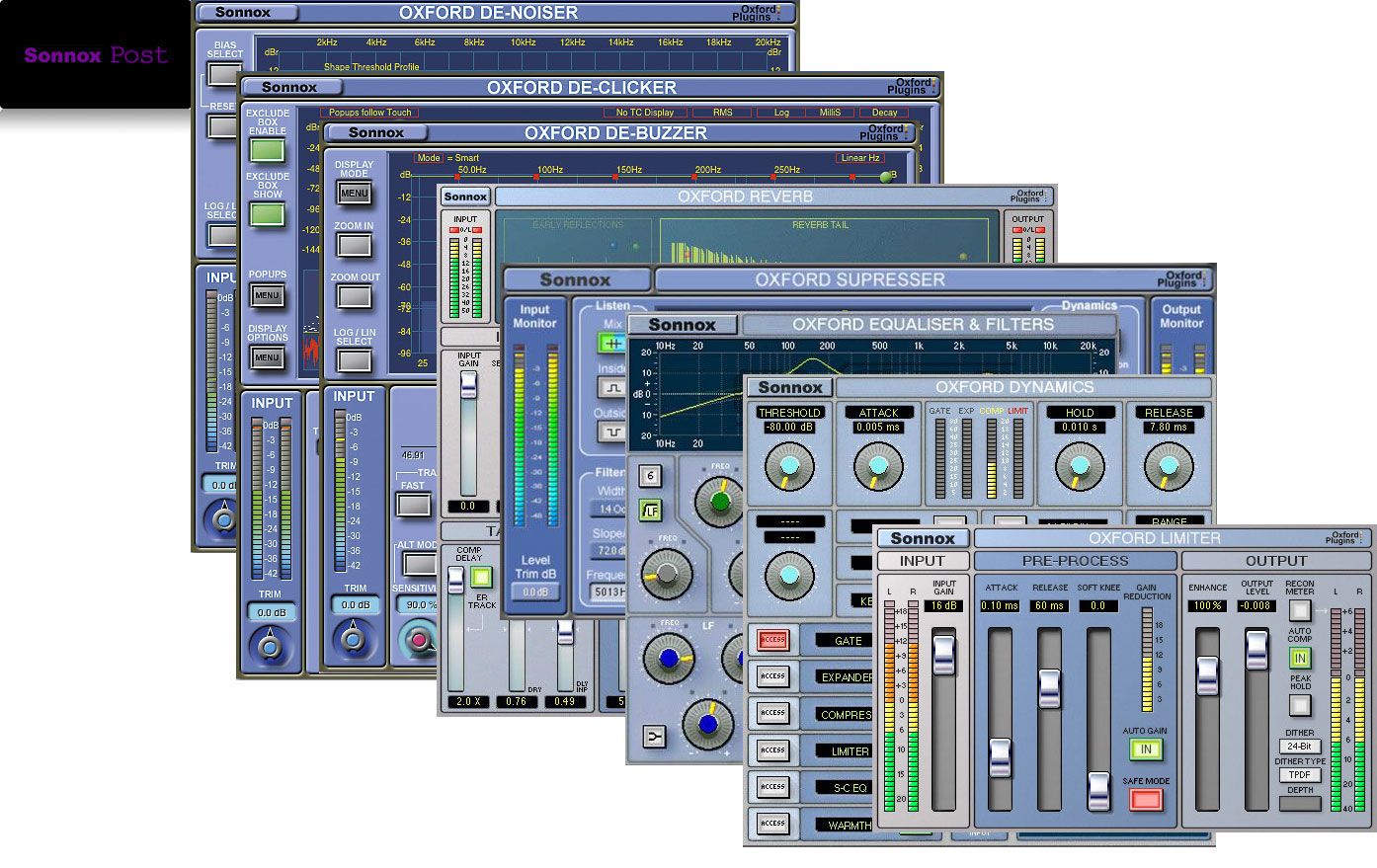Click the Sonnox logo in Equaliser & Filters
The width and height of the screenshot is (1377, 868).
[x=683, y=324]
